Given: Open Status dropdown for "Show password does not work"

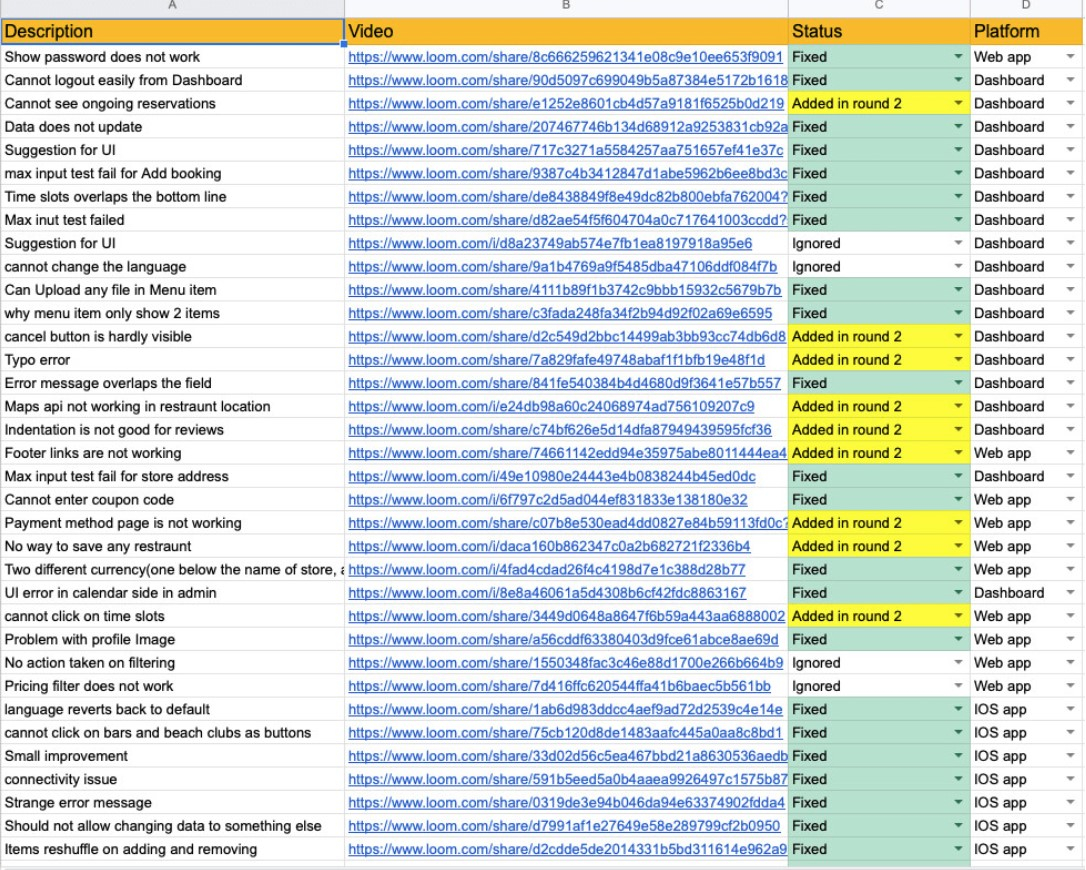Looking at the screenshot, I should click(959, 57).
